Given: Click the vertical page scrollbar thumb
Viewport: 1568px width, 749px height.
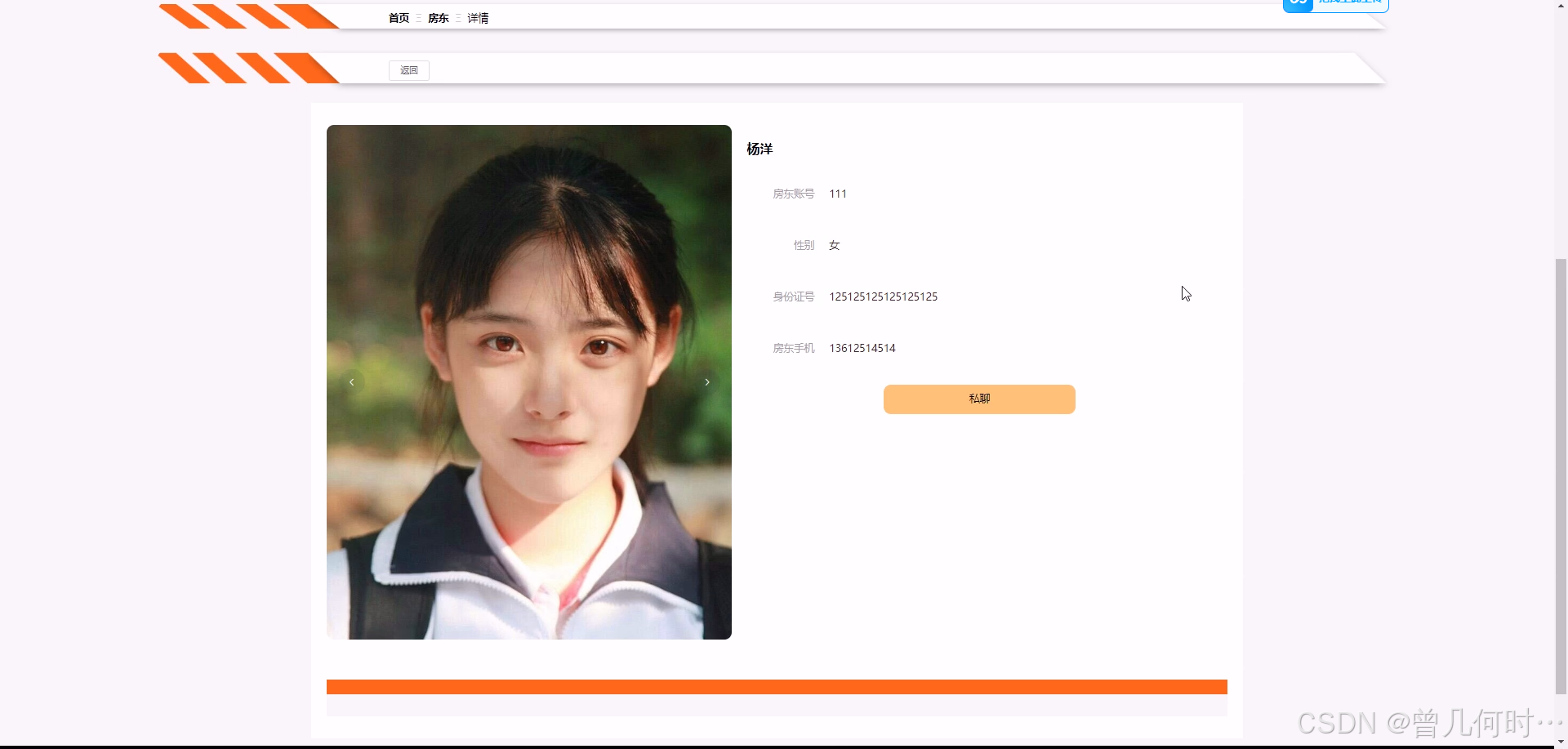Looking at the screenshot, I should coord(1561,475).
